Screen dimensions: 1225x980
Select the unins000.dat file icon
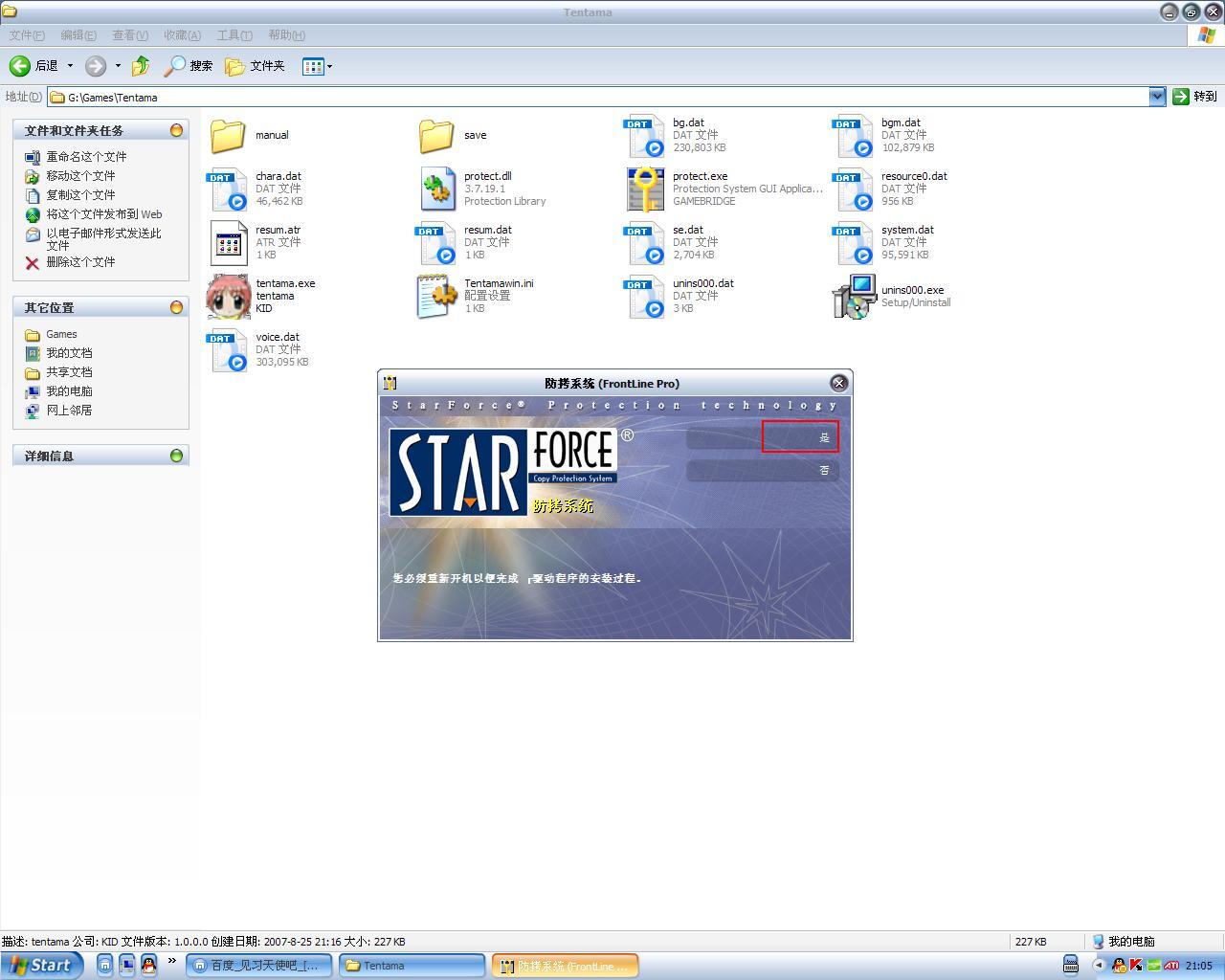[x=644, y=297]
